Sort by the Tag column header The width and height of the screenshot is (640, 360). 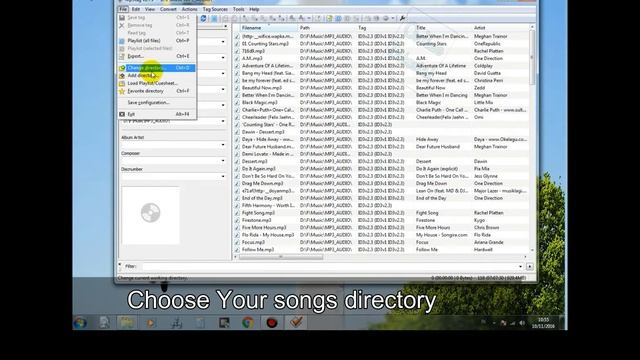[384, 28]
